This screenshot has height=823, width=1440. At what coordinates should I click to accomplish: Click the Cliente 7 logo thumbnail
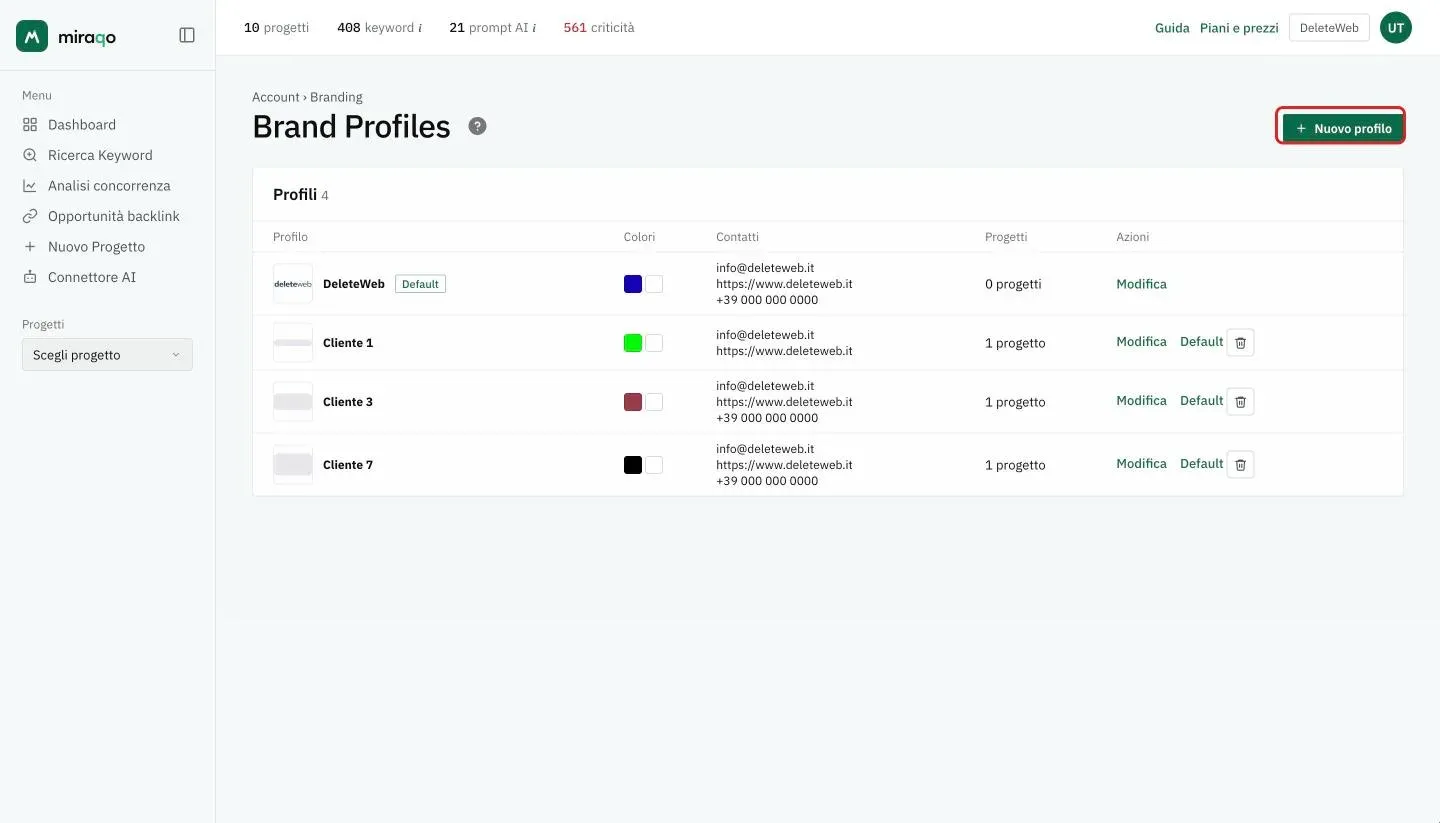pos(293,465)
